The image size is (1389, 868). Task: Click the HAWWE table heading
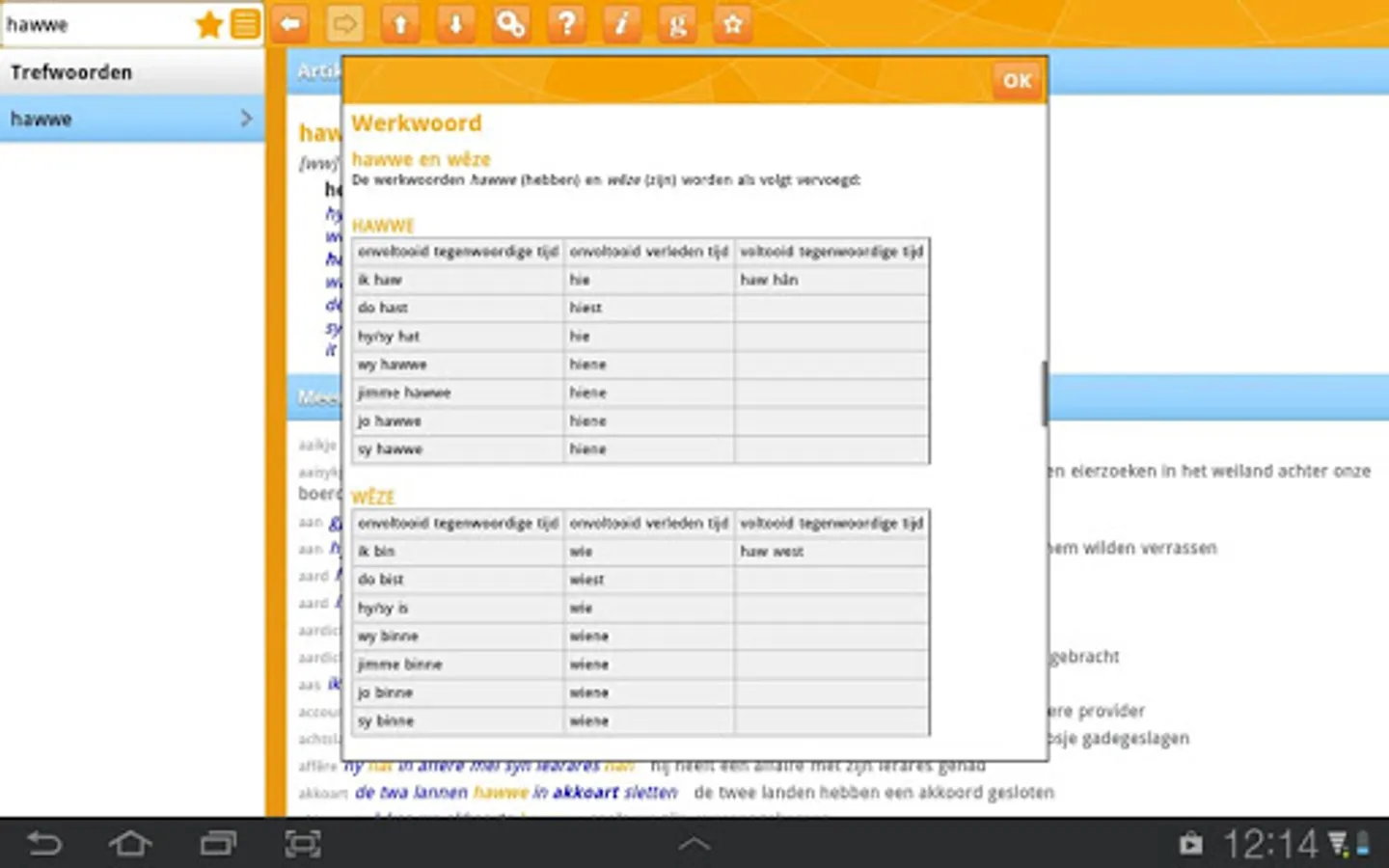click(x=383, y=226)
